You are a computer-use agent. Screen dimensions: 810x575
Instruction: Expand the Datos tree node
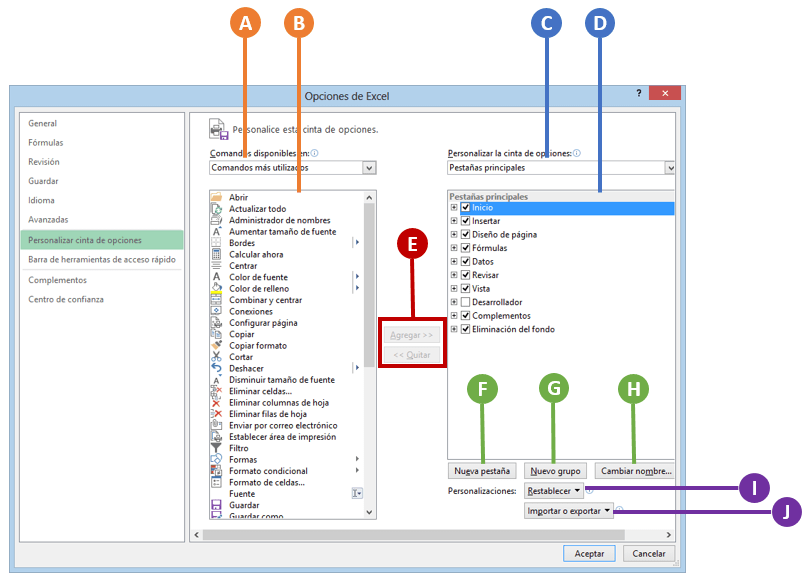pos(454,261)
